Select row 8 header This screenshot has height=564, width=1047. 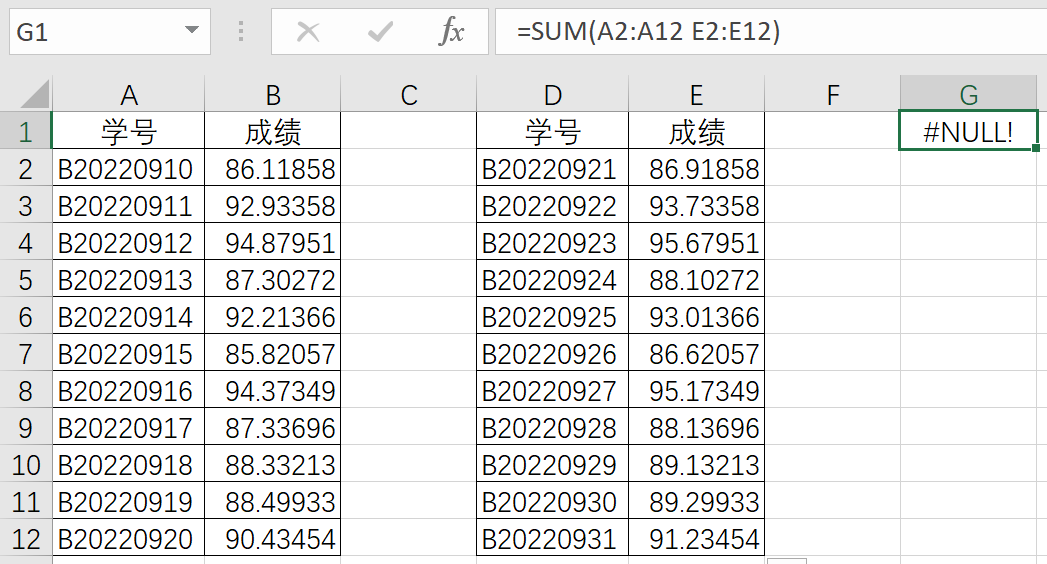coord(25,390)
